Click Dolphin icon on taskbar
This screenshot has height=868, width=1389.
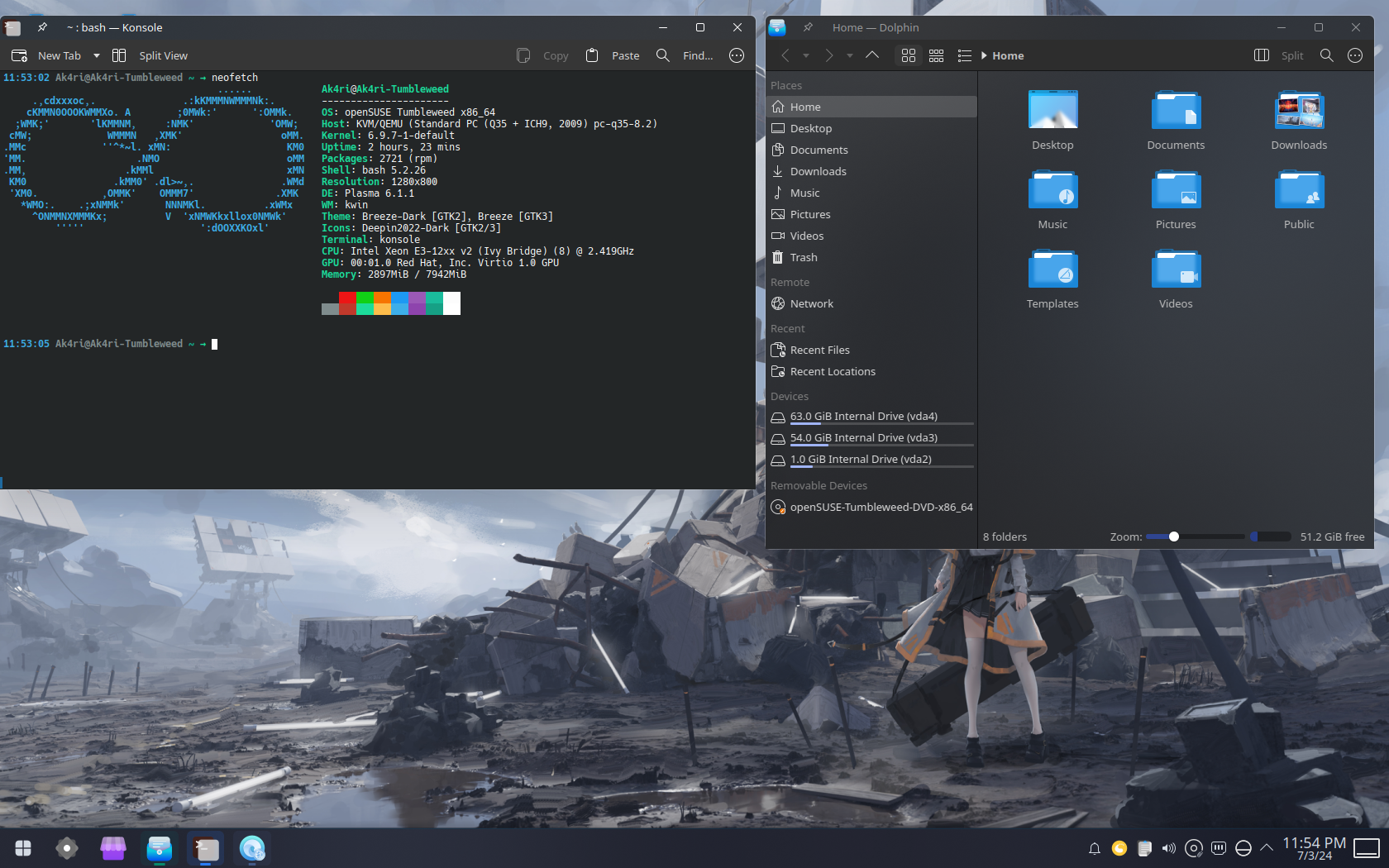tap(159, 848)
